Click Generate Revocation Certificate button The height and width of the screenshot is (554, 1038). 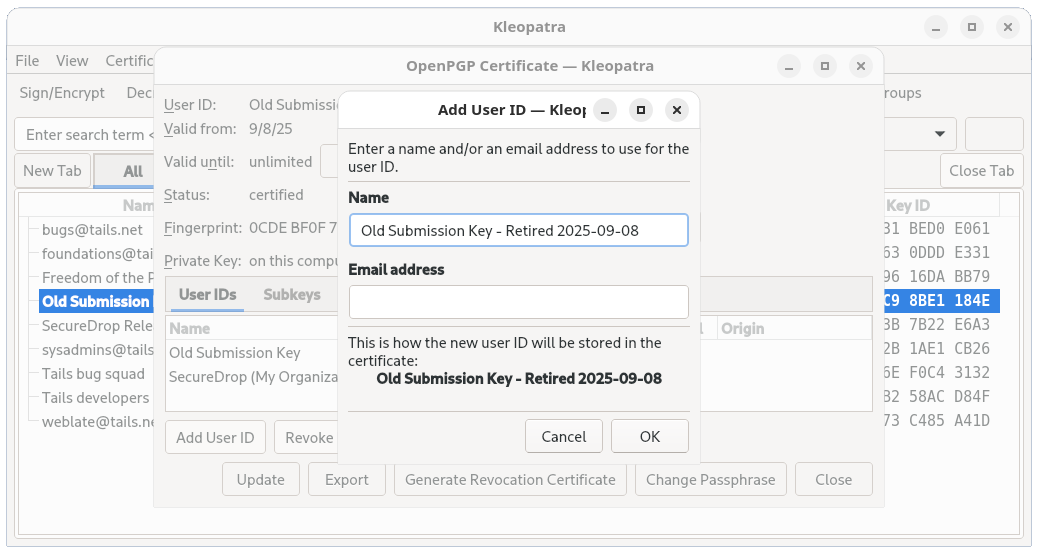coord(510,479)
